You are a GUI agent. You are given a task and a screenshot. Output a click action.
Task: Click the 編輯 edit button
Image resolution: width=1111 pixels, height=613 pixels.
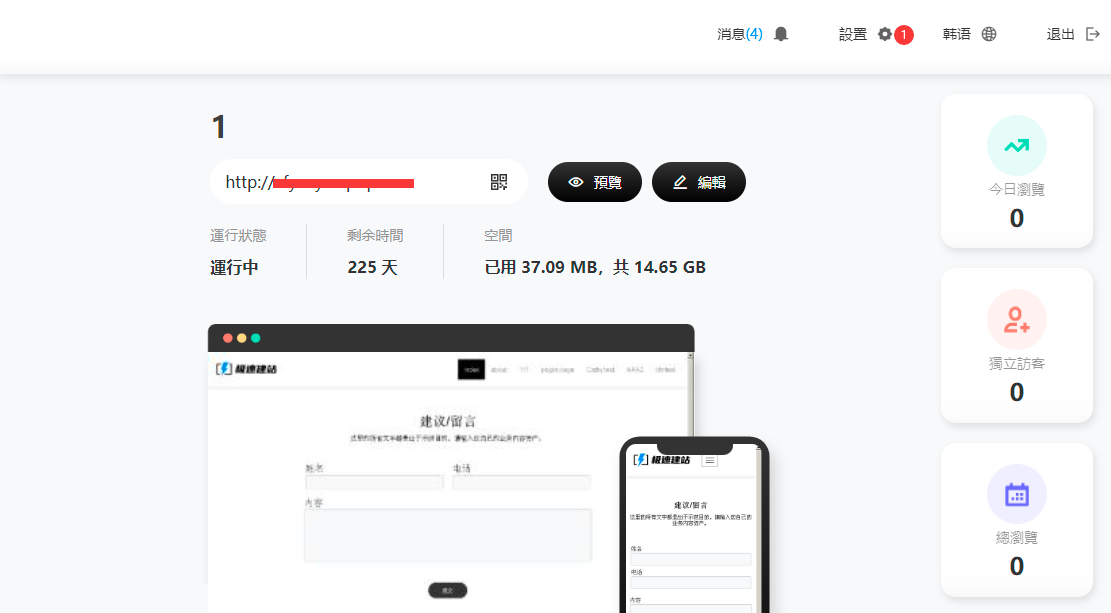699,182
